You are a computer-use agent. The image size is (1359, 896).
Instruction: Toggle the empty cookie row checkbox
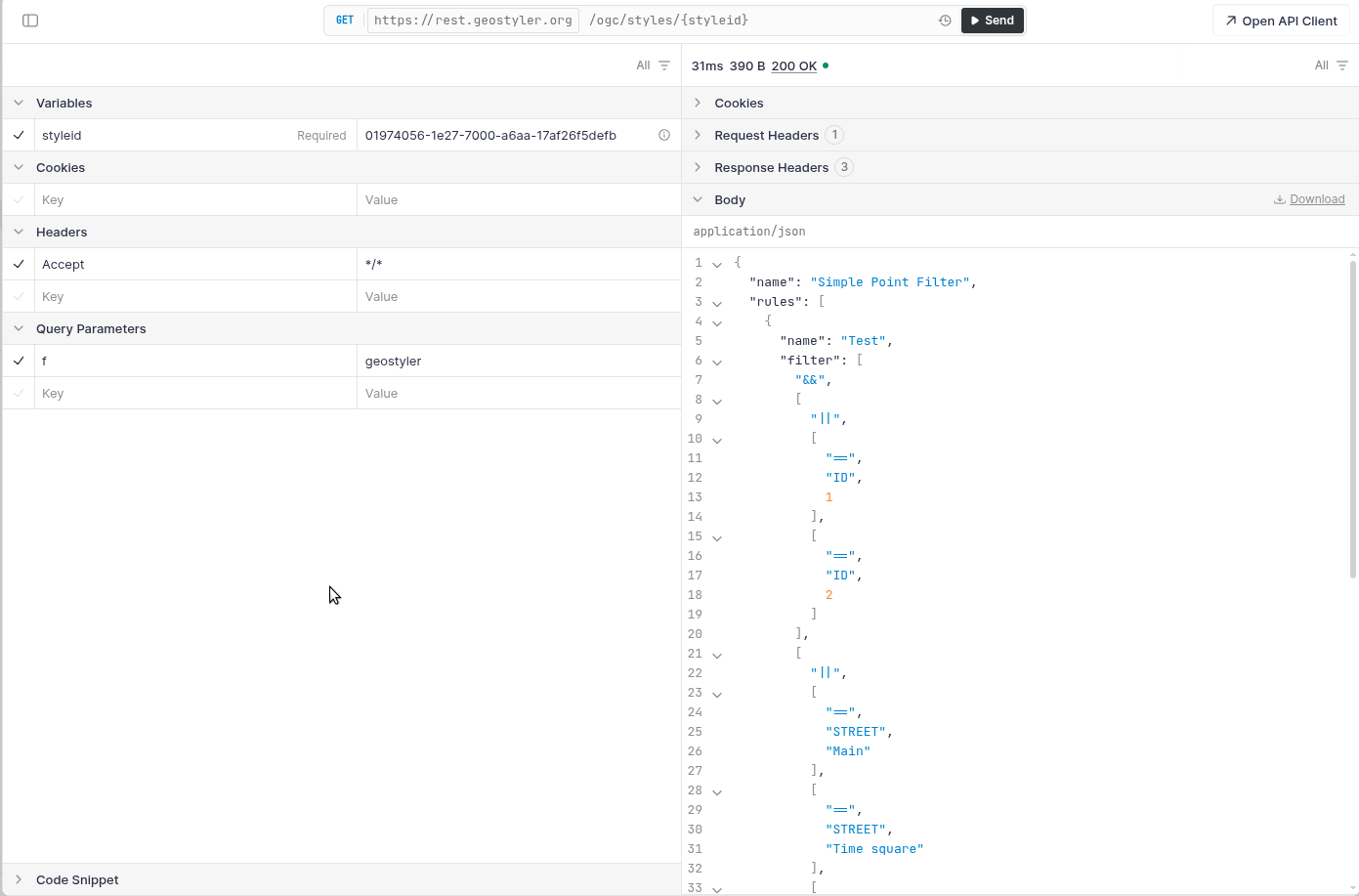(19, 199)
